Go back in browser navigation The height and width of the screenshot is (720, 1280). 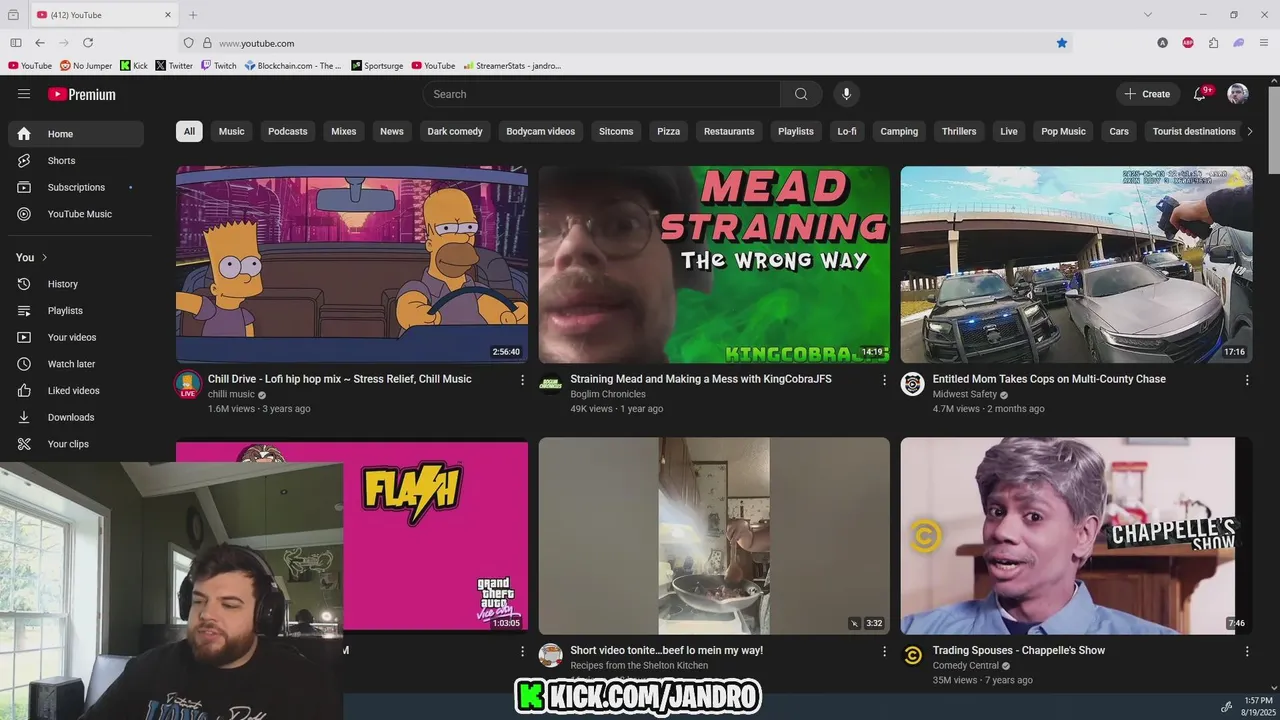coord(40,43)
